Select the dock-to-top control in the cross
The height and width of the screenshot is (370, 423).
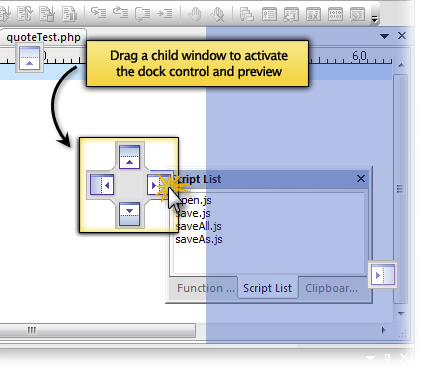click(x=129, y=156)
